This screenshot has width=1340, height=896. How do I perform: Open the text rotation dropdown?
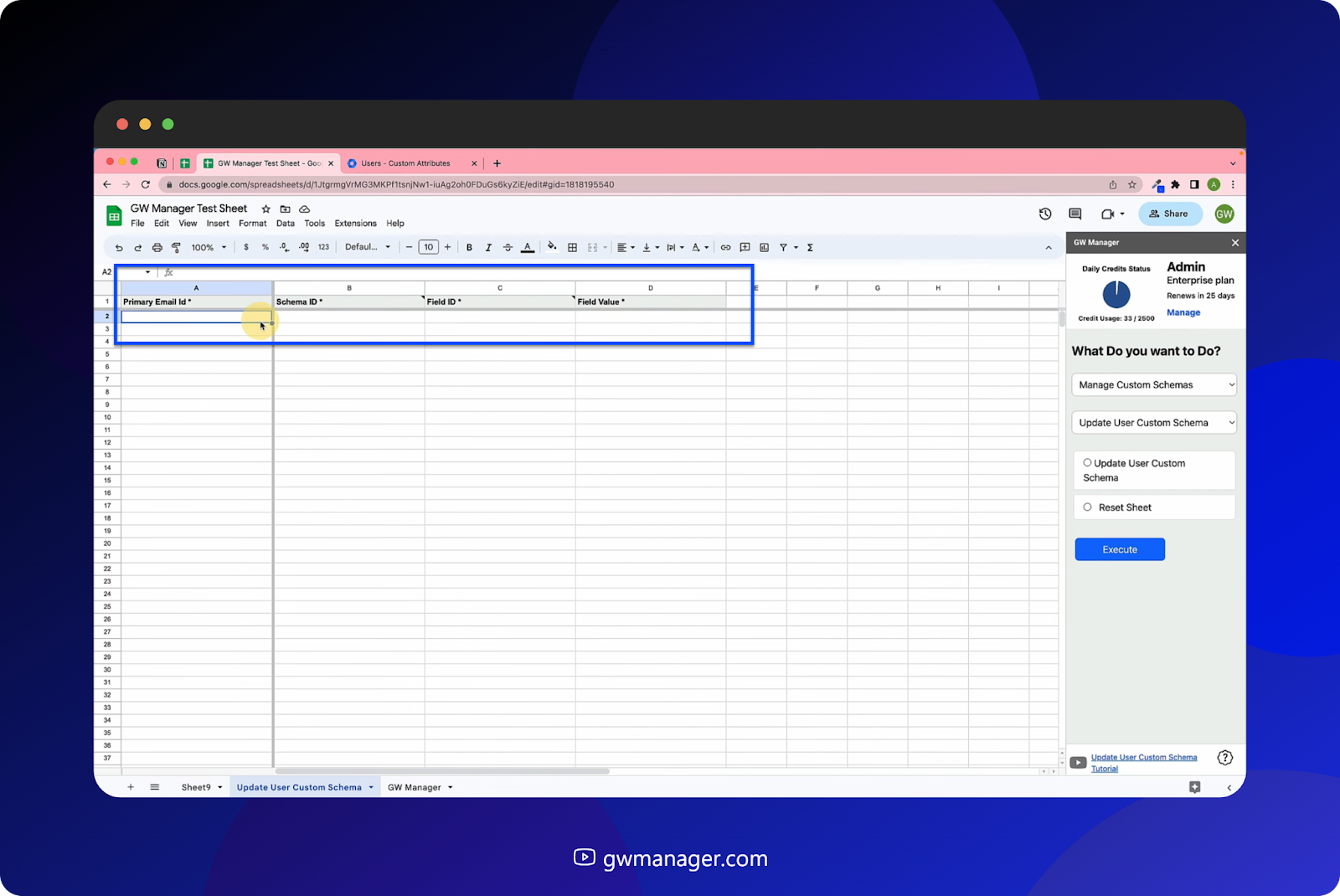click(x=700, y=248)
